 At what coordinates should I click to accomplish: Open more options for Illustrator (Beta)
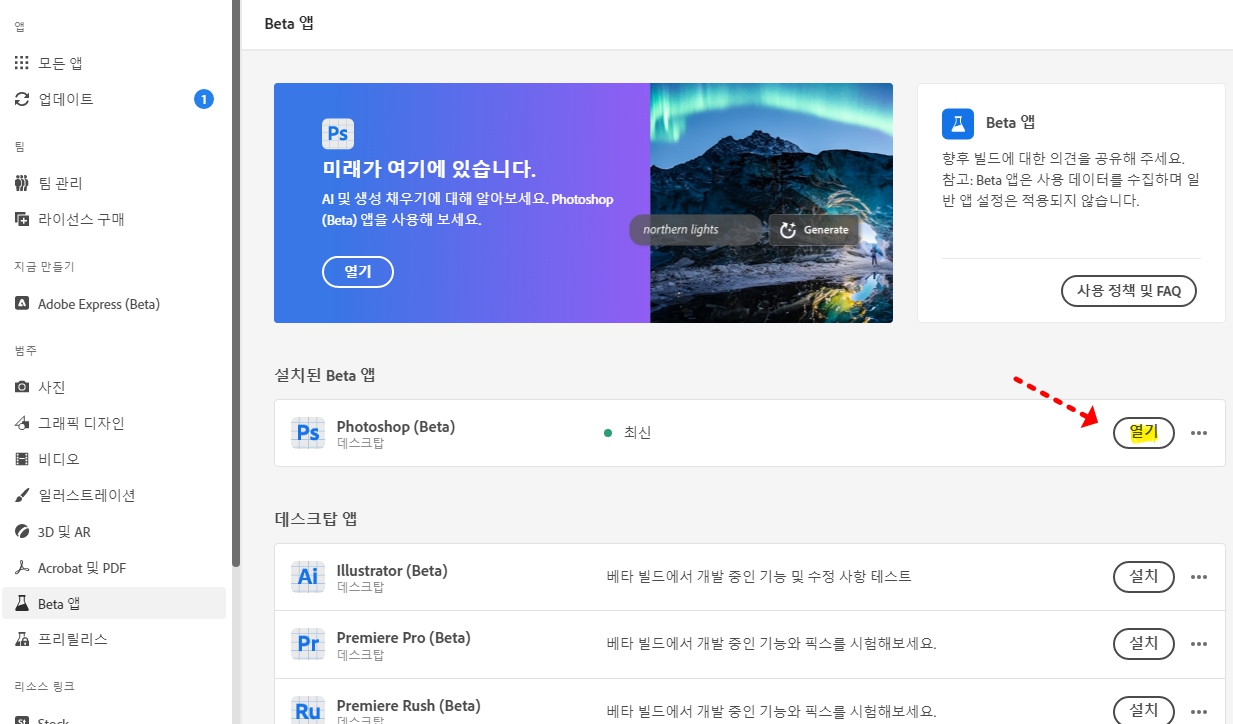click(x=1199, y=577)
